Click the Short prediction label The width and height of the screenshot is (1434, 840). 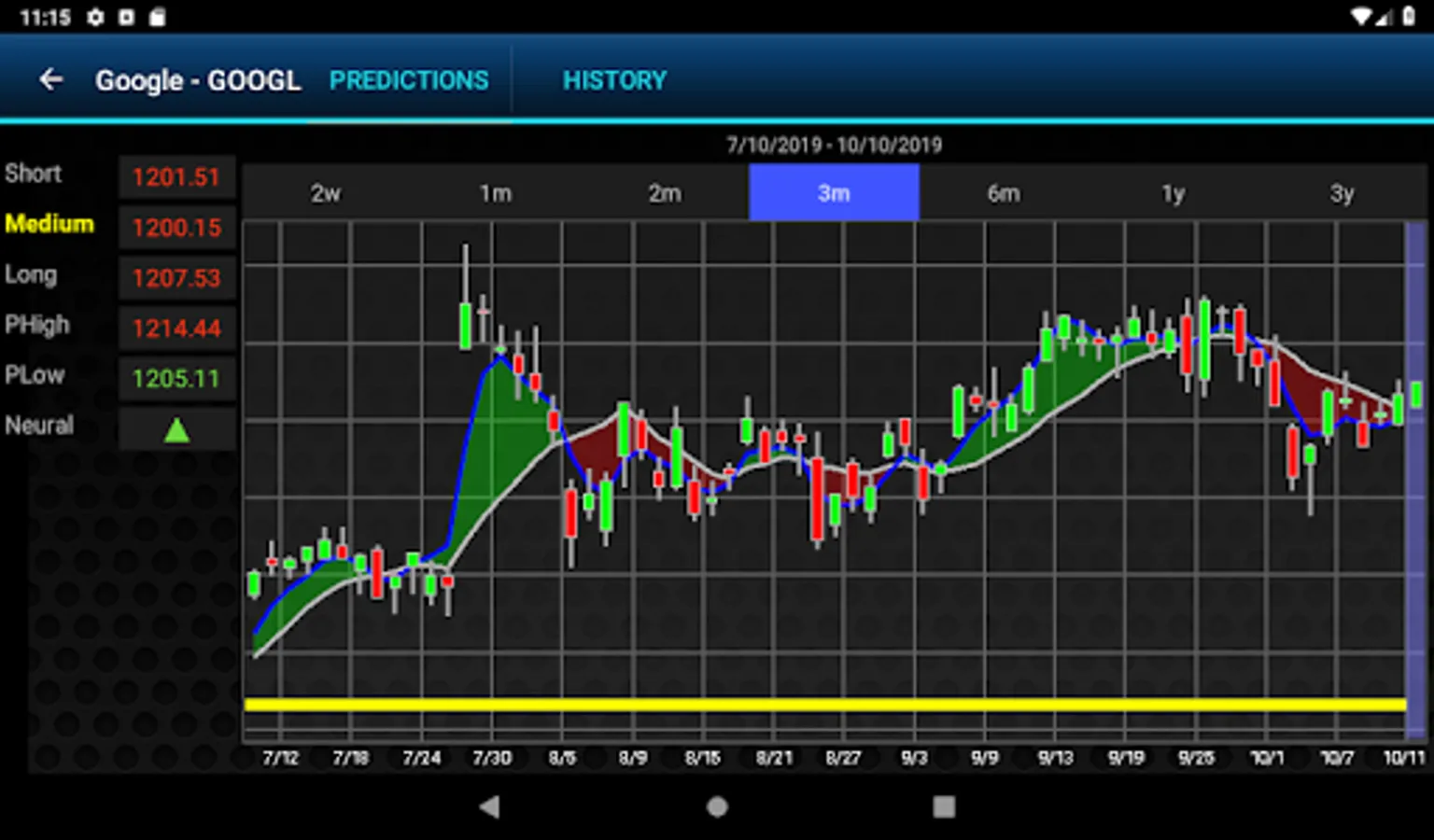pos(34,174)
